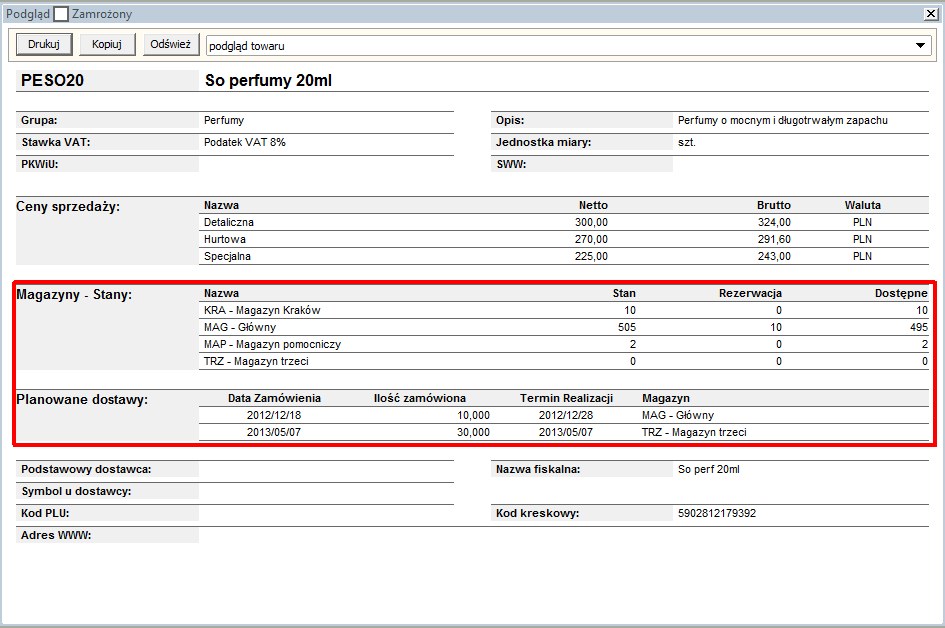The image size is (945, 628).
Task: Click the 'KRA - Magazyn Kraków' row
Action: (564, 310)
